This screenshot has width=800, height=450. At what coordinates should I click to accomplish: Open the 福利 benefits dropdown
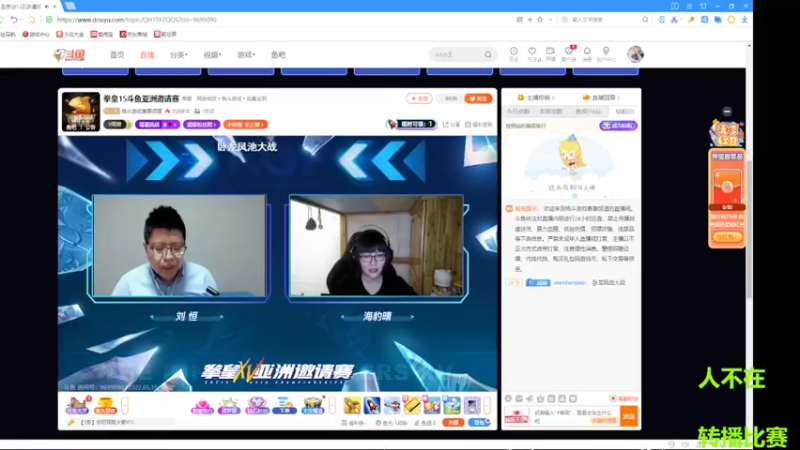353,422
